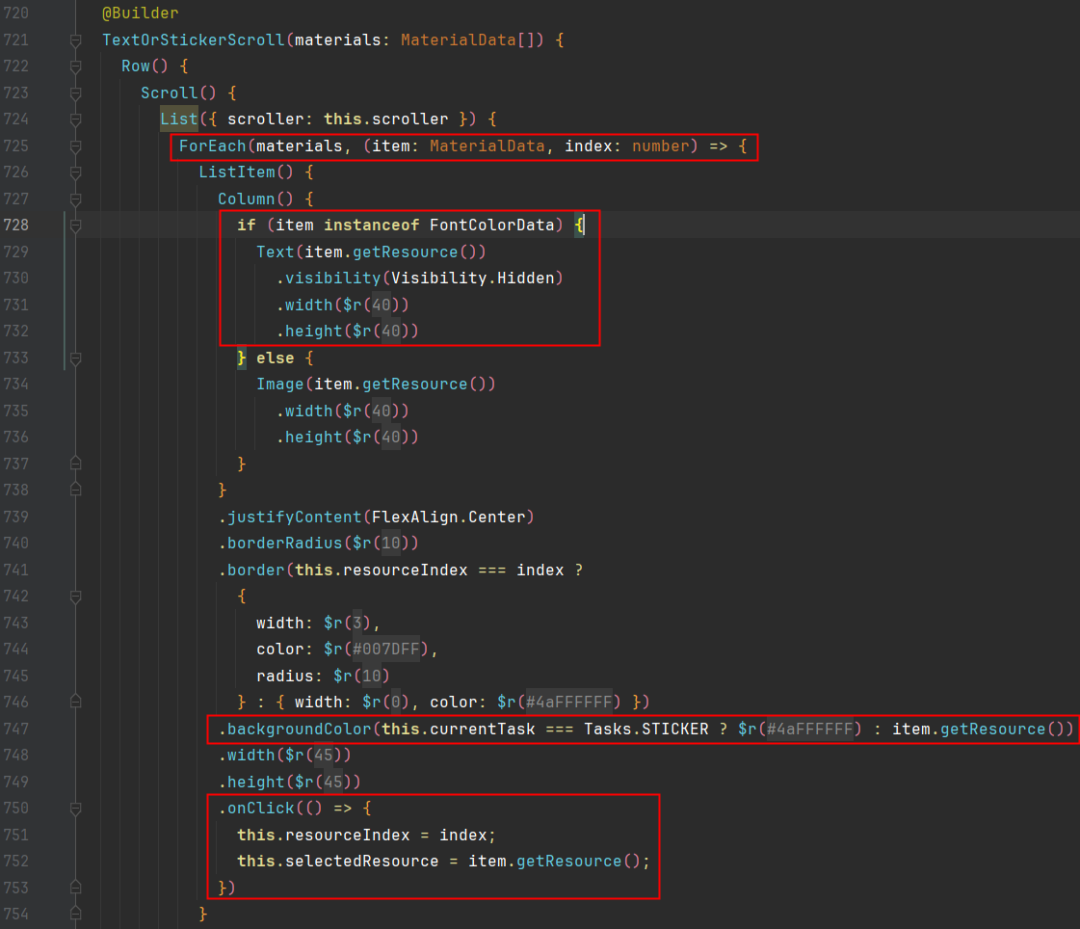Click the fold marker on line 754
Screen dimensions: 1080x929
pyautogui.click(x=76, y=914)
